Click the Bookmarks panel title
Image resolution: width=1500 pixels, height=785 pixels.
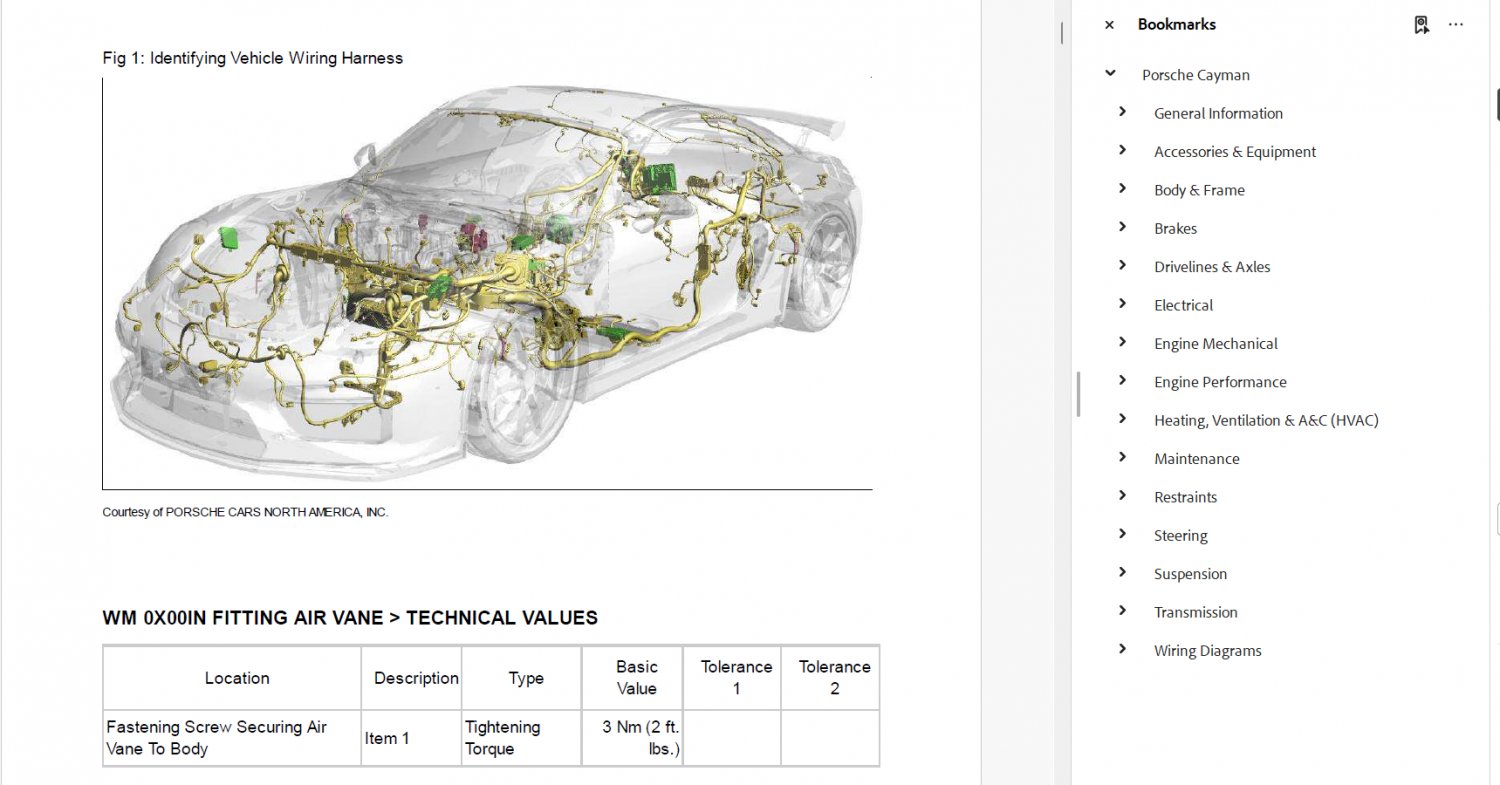1177,25
